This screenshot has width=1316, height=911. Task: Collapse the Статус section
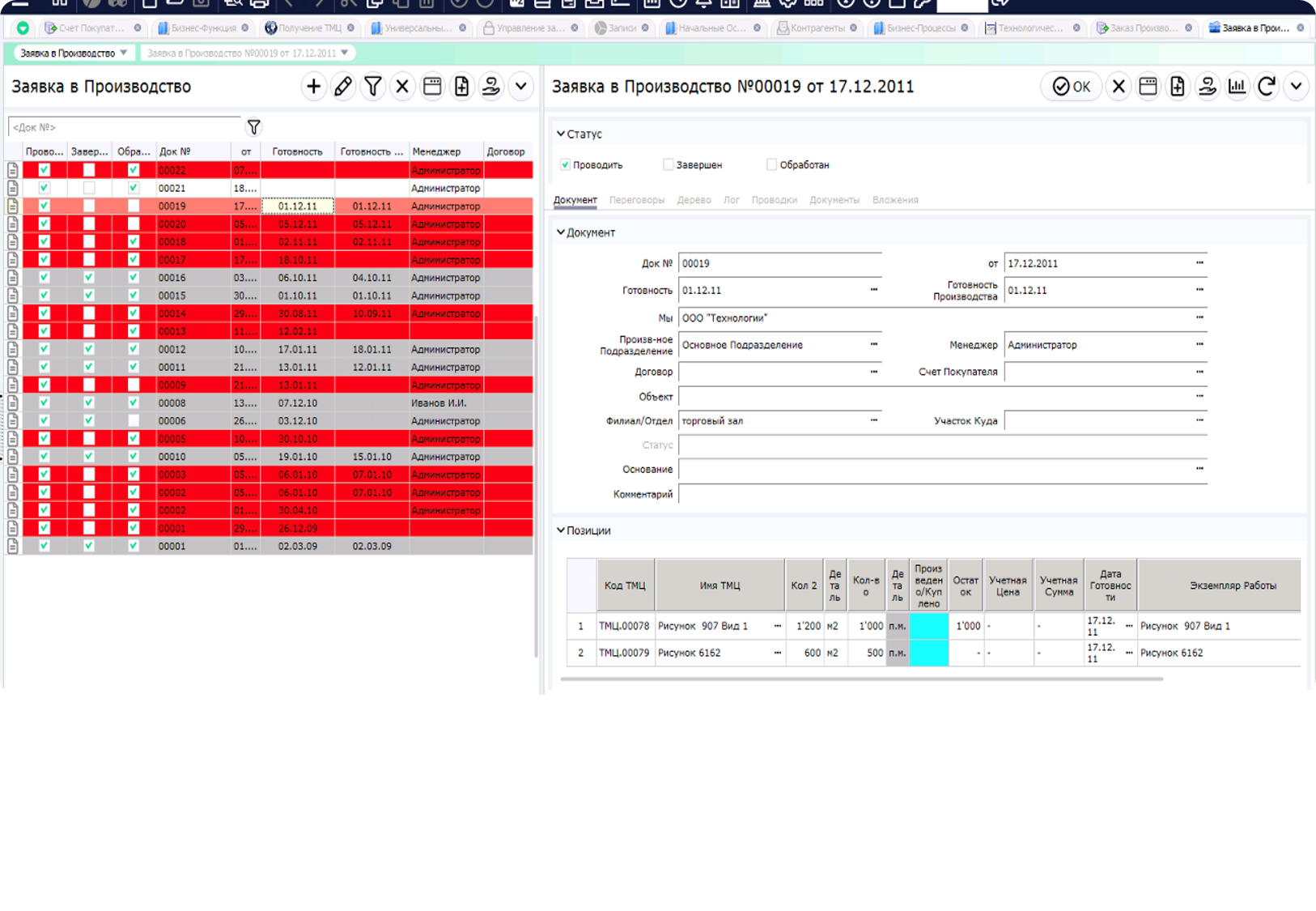[560, 134]
